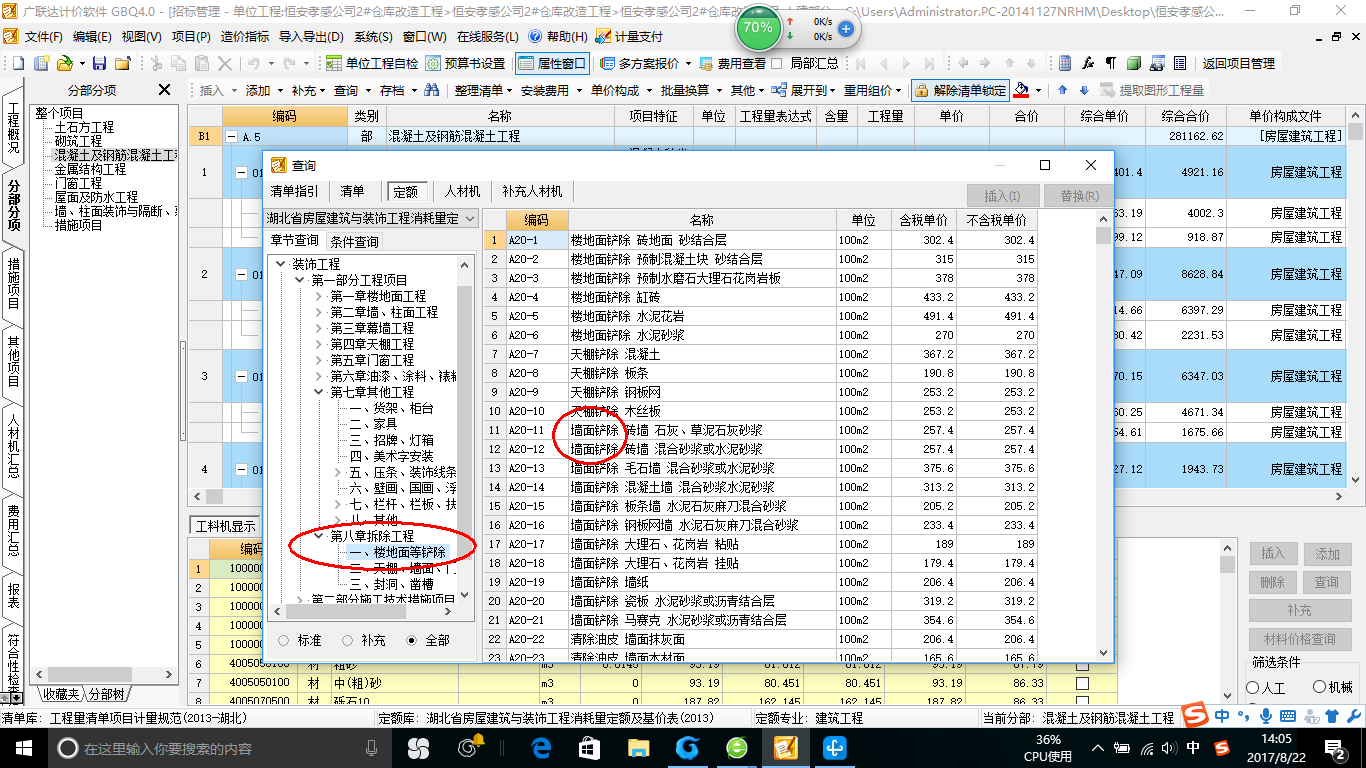
Task: Open the 导入导出(D) menu
Action: pos(311,36)
